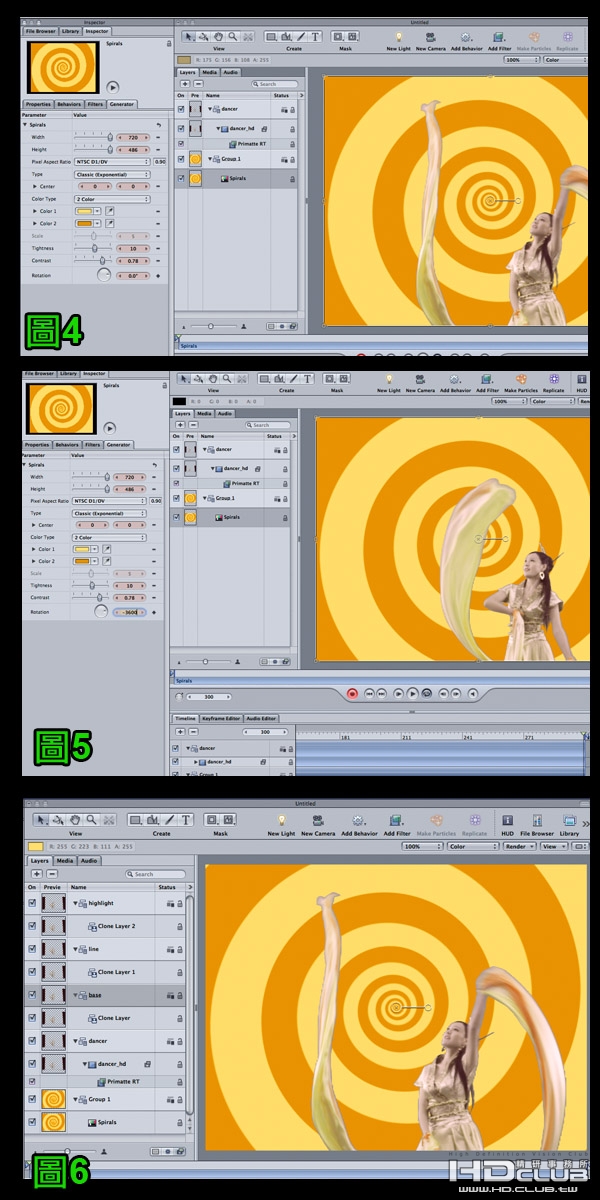Open the View dropdown in bottom screenshot
The height and width of the screenshot is (1200, 600).
click(554, 846)
